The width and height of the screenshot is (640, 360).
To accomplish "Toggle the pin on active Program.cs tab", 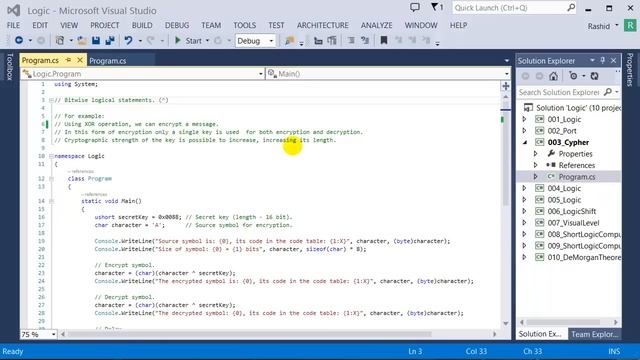I will 68,60.
